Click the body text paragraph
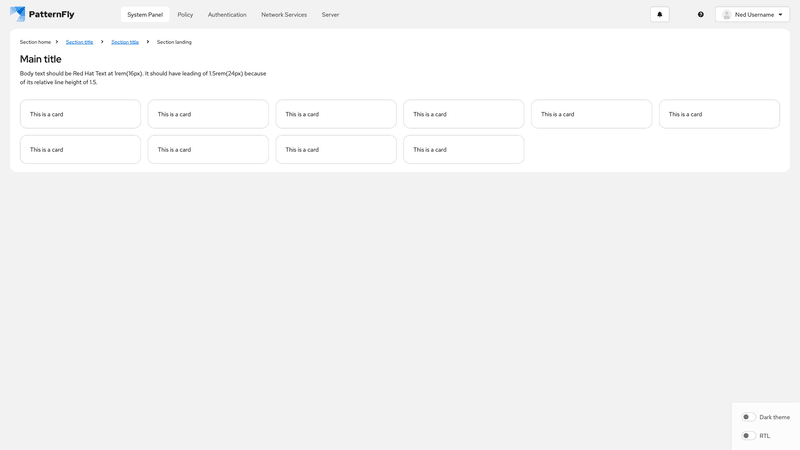This screenshot has height=450, width=800. (143, 78)
